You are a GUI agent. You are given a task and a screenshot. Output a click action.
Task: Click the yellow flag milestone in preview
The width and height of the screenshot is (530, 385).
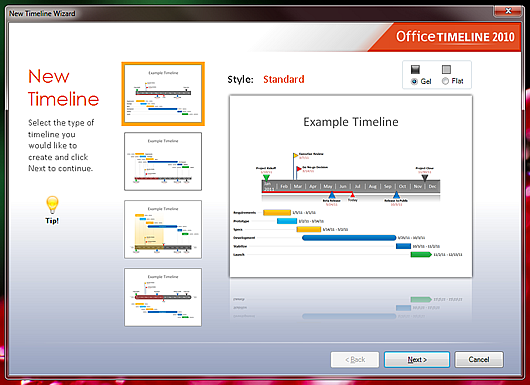pyautogui.click(x=296, y=155)
